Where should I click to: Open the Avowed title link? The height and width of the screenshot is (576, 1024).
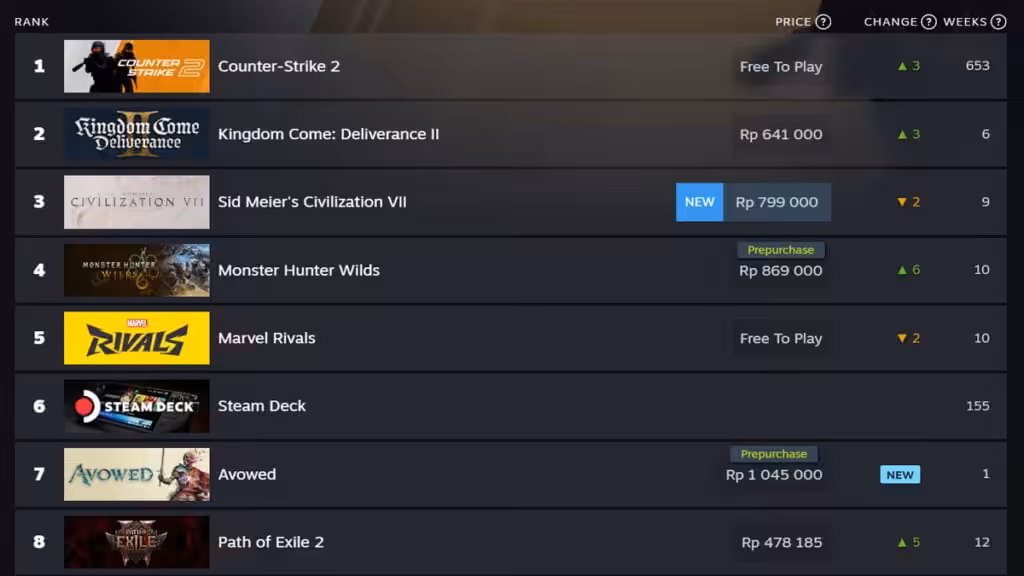click(247, 474)
